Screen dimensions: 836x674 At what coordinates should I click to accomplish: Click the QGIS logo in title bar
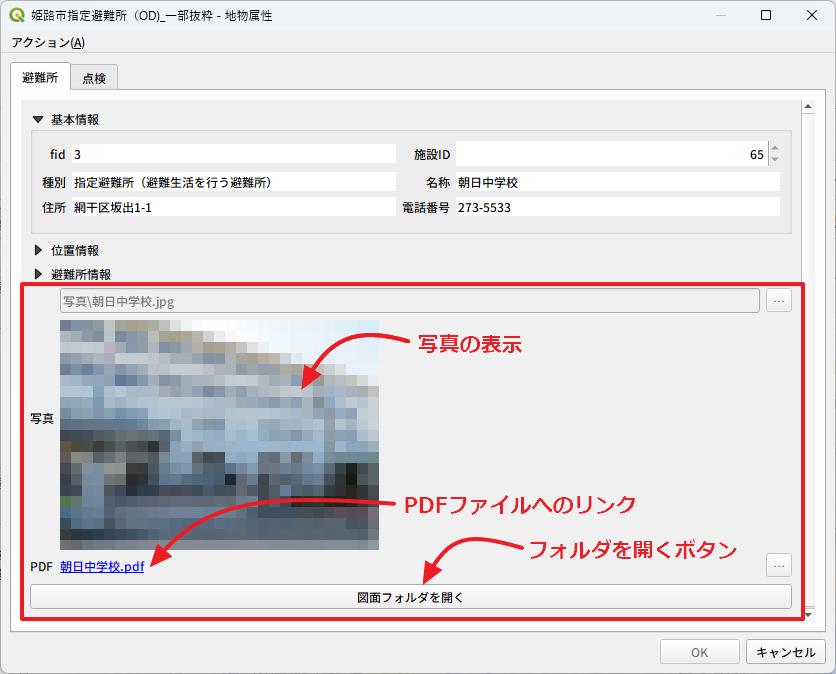pyautogui.click(x=17, y=16)
